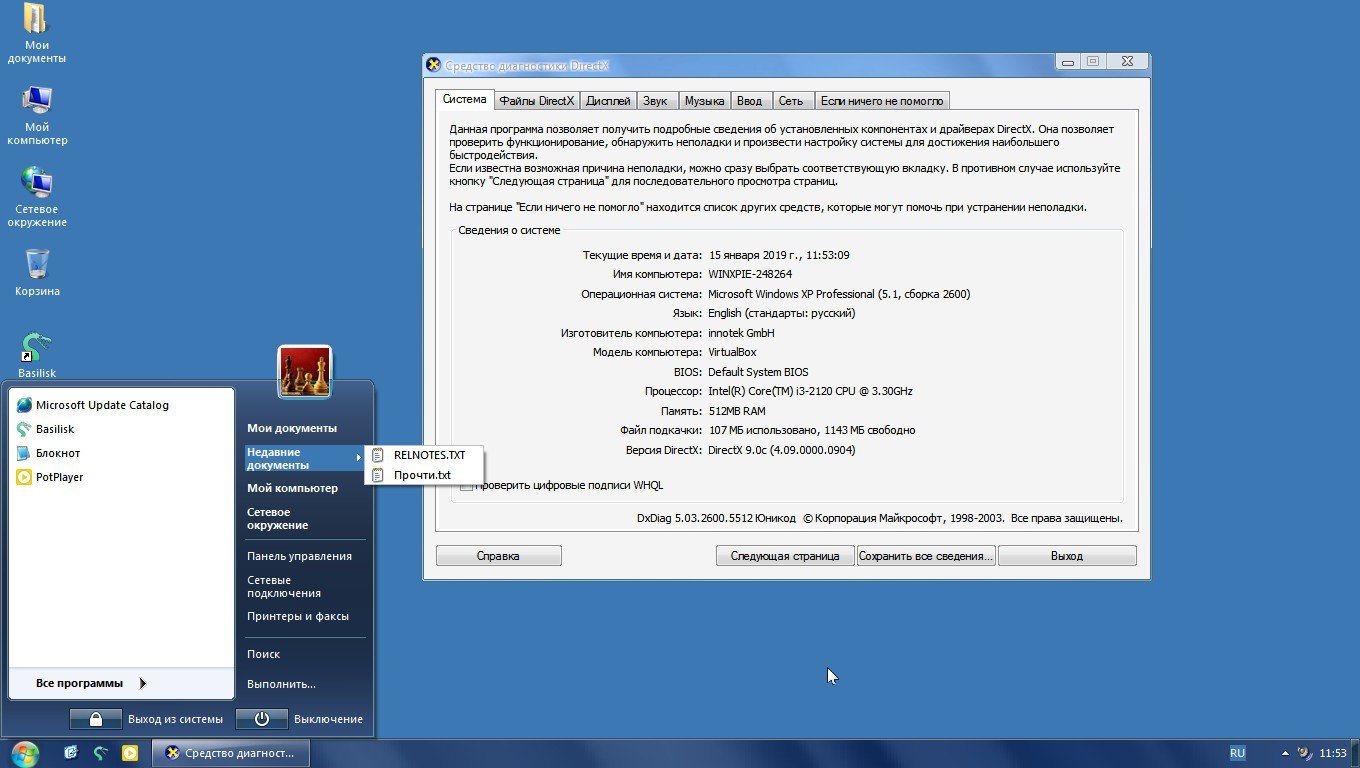Click the DxDiag title bar icon
The image size is (1360, 768).
point(433,65)
